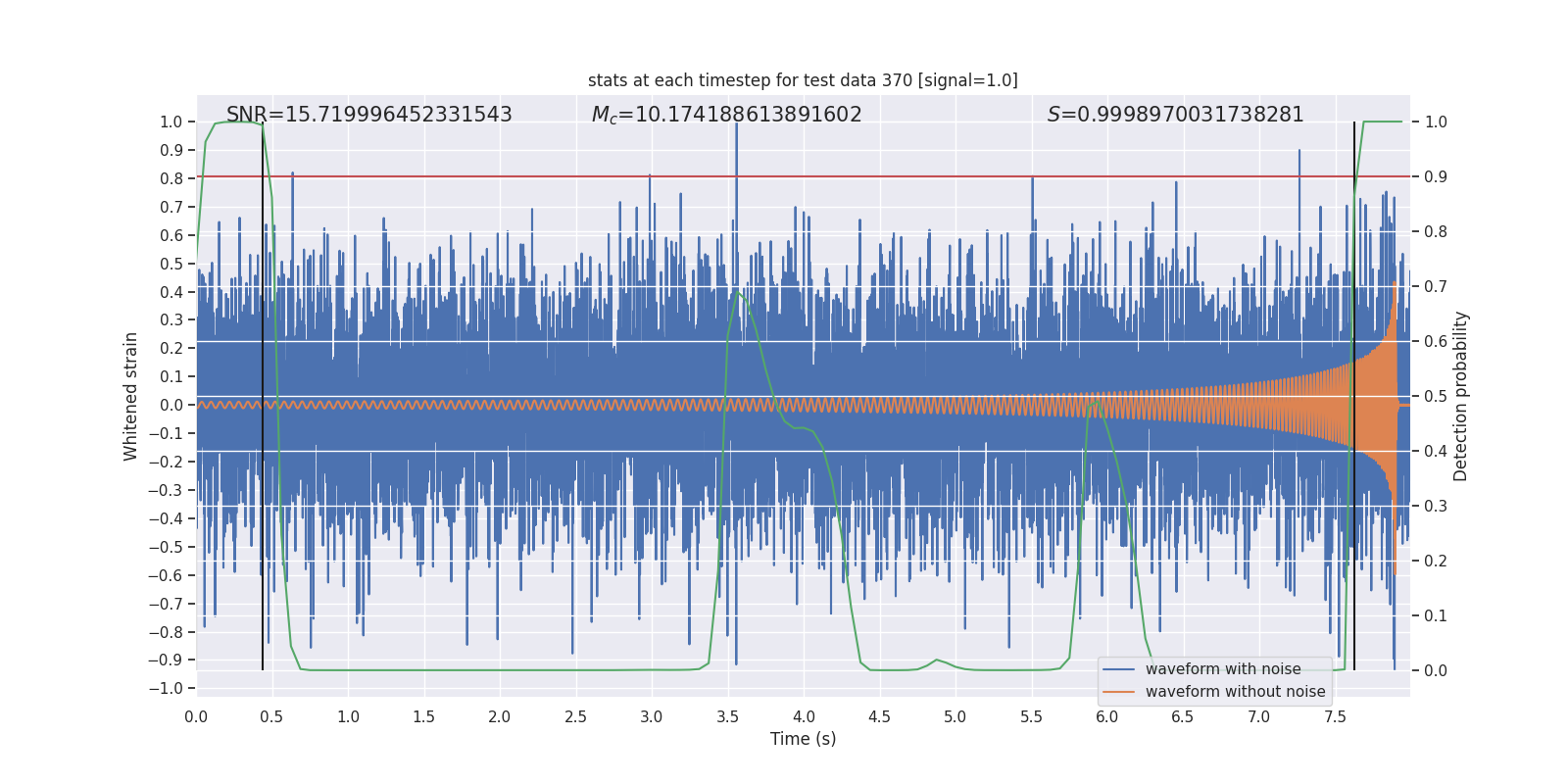Click the 5.0 tick on the time axis
Viewport: 1568px width, 784px height.
(x=955, y=717)
